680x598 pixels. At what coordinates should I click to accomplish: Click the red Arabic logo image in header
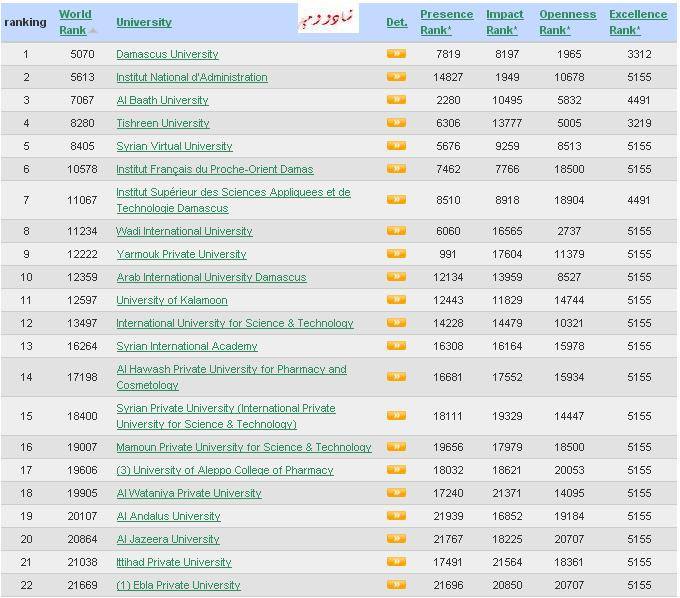pyautogui.click(x=328, y=20)
